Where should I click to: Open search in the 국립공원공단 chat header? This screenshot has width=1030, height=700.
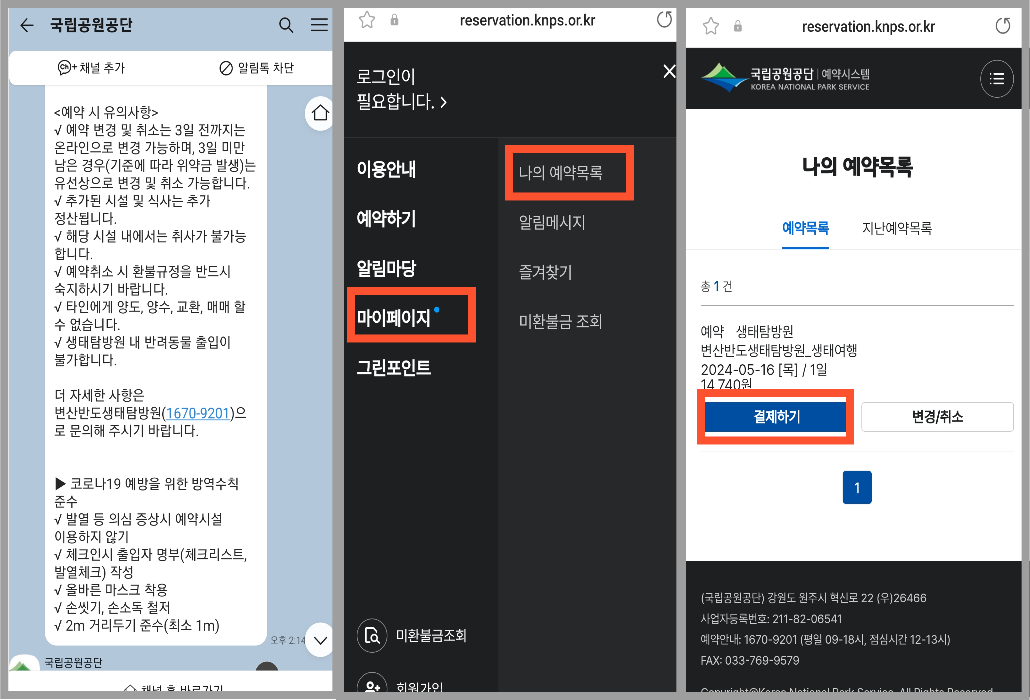click(286, 25)
